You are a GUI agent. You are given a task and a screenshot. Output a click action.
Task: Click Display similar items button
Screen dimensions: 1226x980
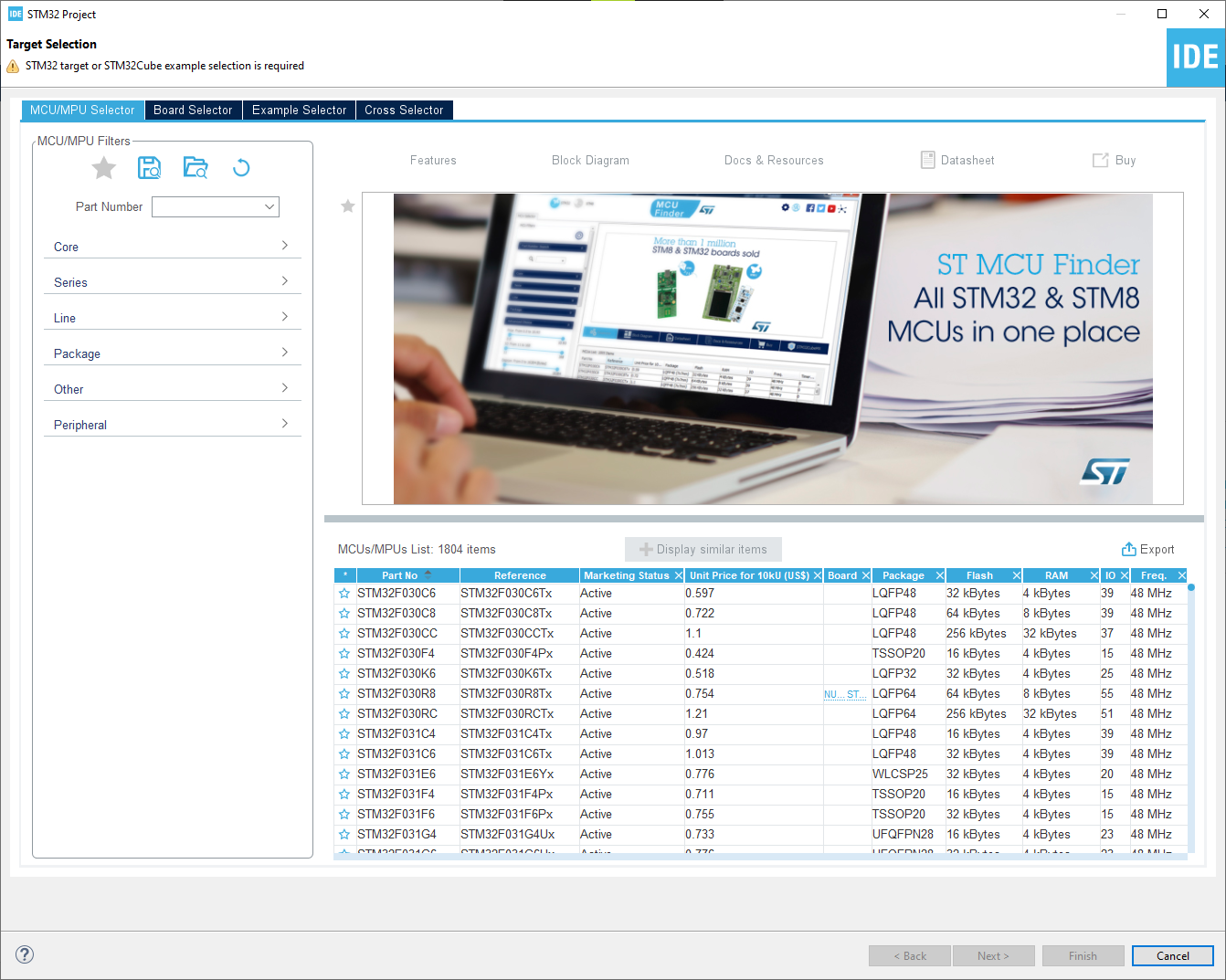[x=703, y=549]
